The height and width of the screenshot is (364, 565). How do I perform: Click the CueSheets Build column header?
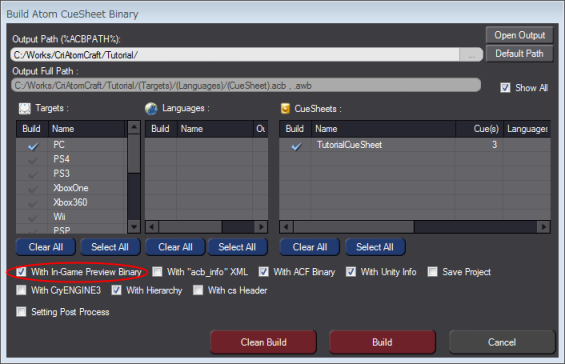tap(295, 129)
